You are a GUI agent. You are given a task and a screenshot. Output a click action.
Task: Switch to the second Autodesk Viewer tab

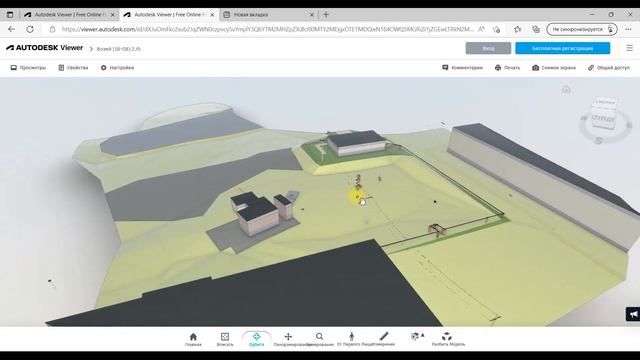[169, 15]
